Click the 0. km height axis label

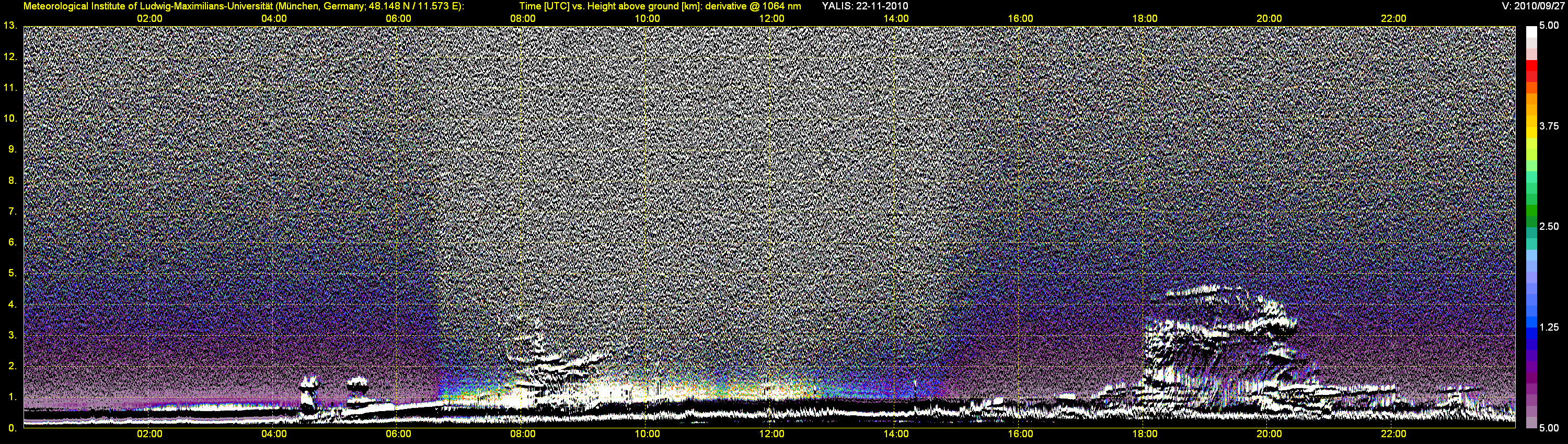coord(12,428)
